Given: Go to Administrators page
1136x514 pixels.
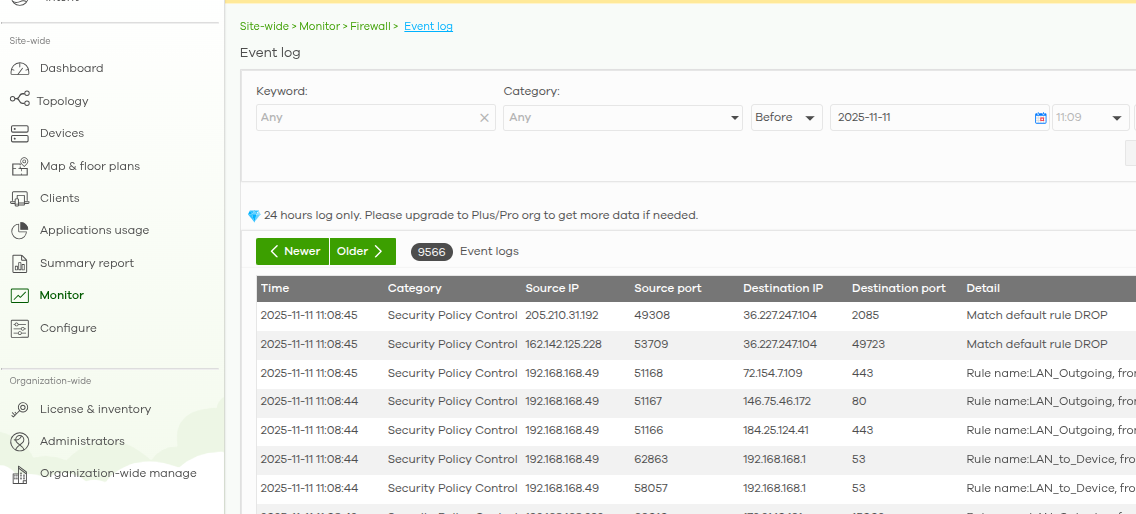Looking at the screenshot, I should tap(82, 441).
